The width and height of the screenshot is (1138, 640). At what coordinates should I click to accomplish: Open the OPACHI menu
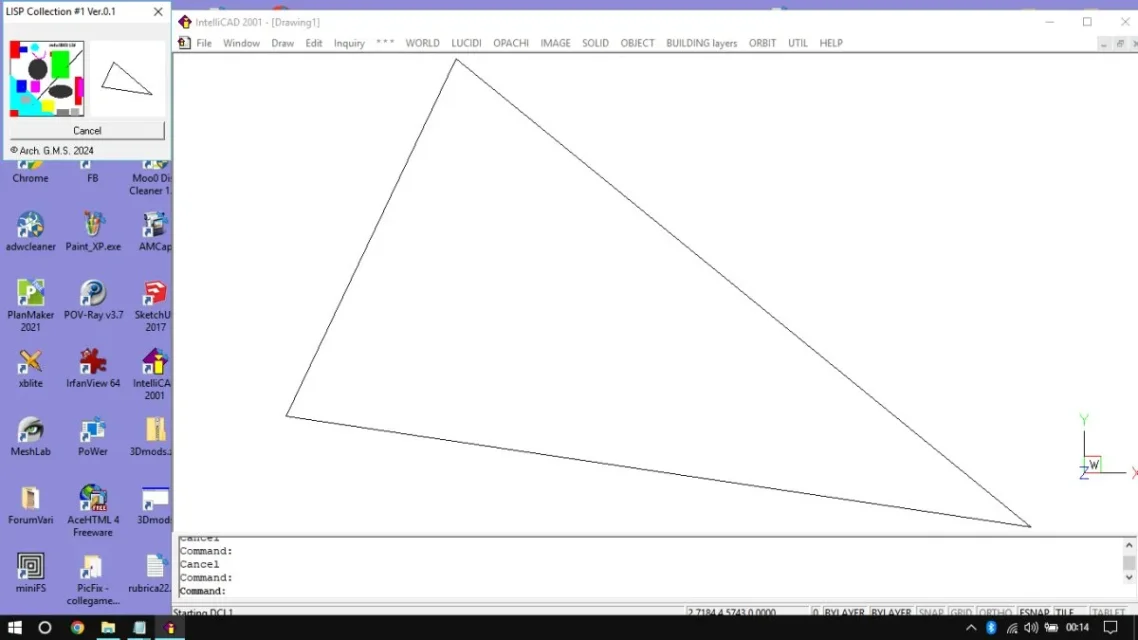[x=511, y=43]
